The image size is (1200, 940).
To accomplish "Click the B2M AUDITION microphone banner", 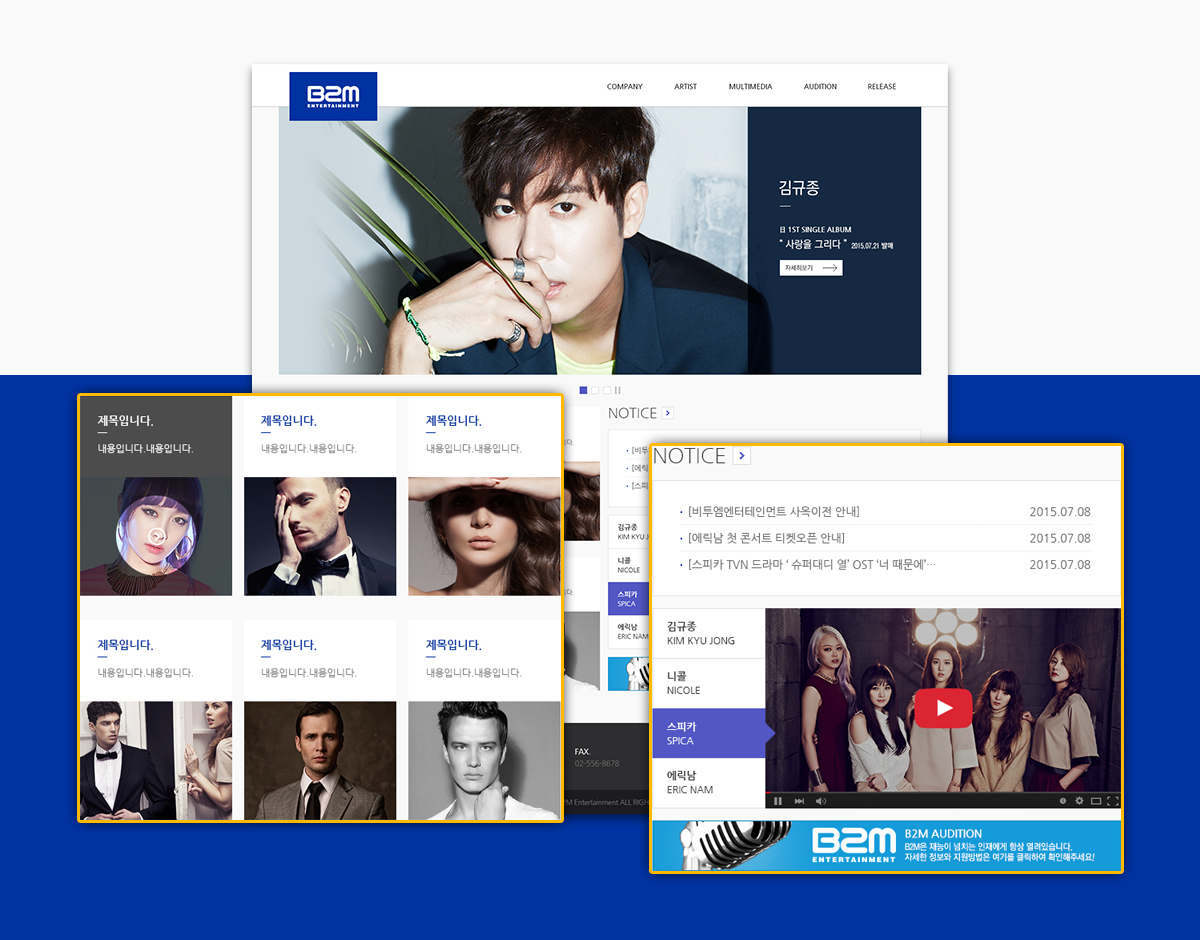I will point(886,846).
